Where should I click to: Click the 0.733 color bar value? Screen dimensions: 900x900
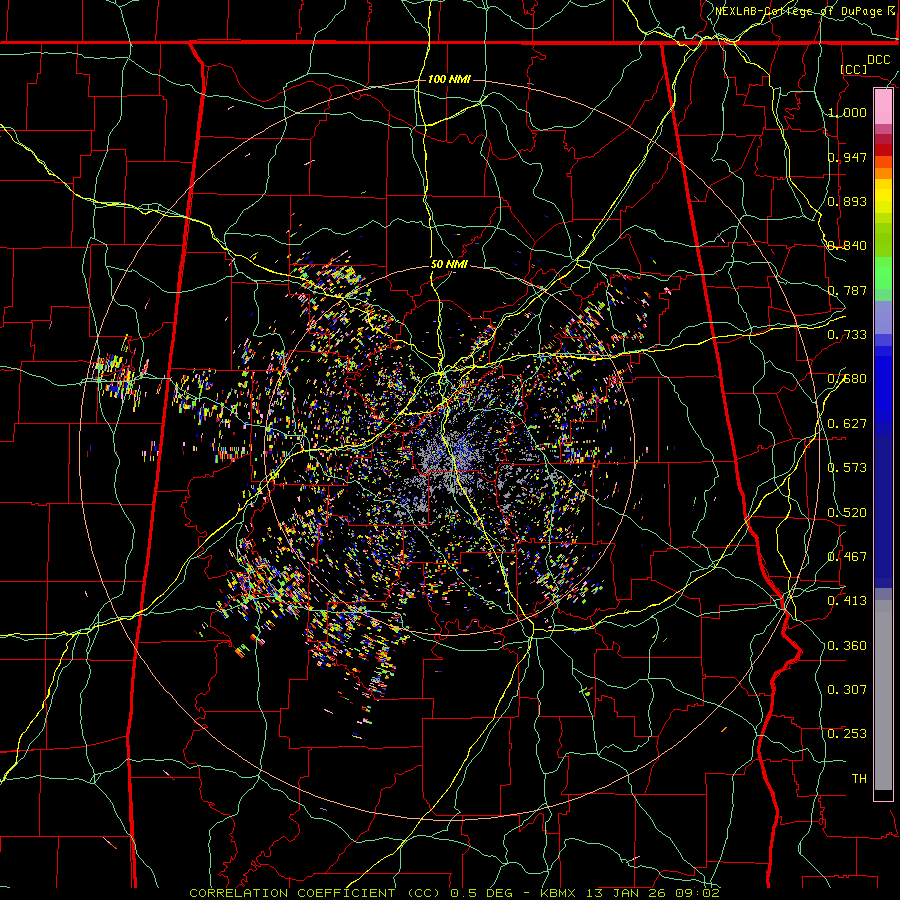tap(847, 335)
